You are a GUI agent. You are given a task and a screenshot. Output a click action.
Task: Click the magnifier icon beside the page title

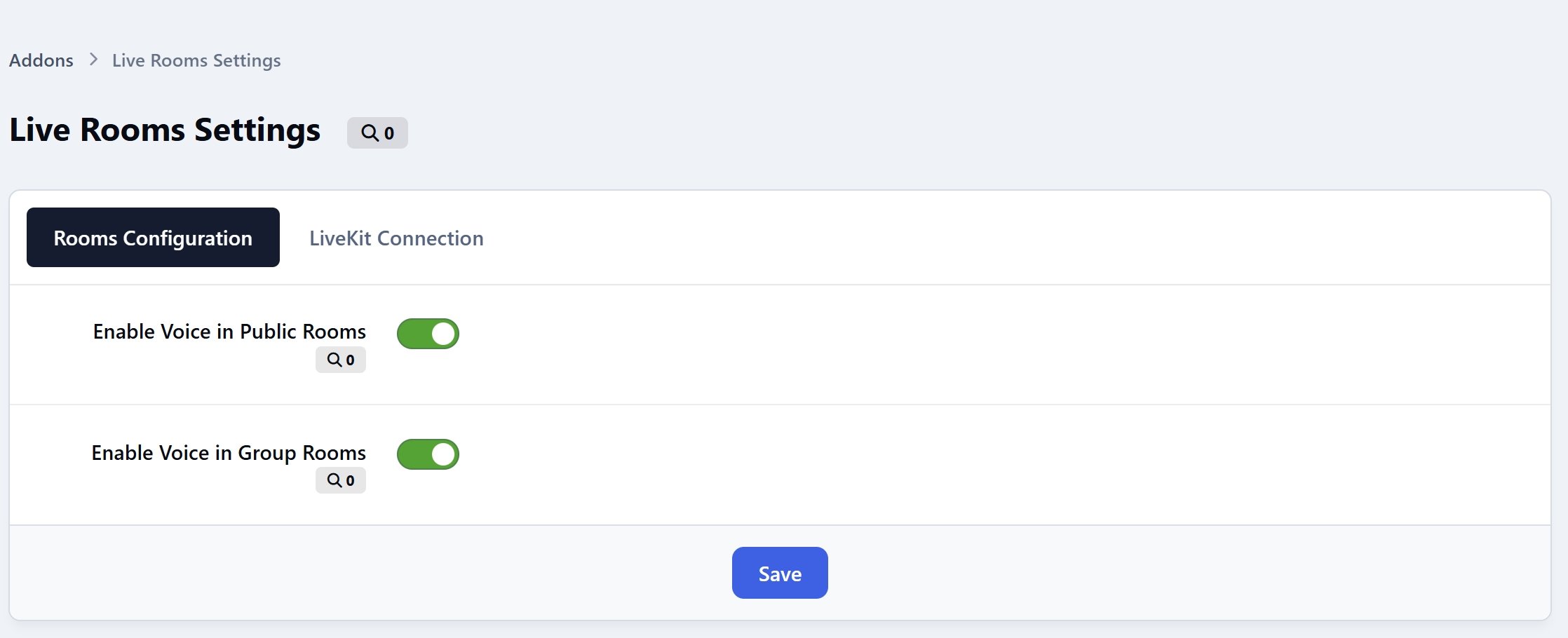coord(370,133)
